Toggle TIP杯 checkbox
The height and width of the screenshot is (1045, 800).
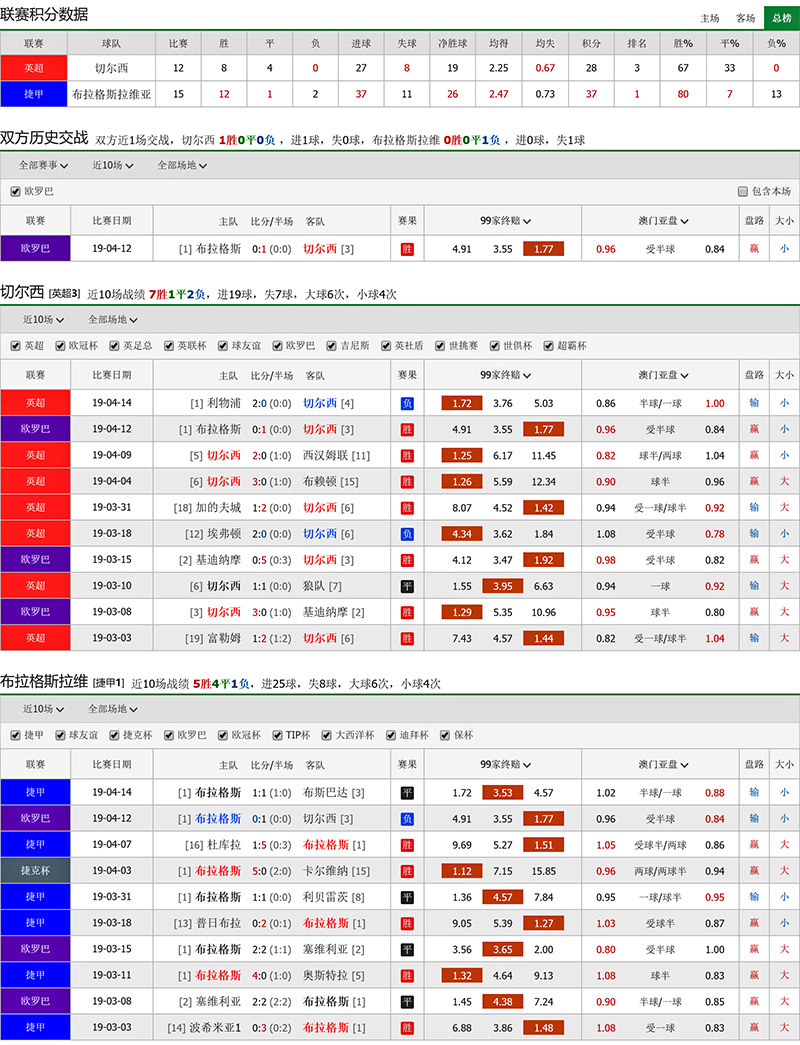pos(277,735)
